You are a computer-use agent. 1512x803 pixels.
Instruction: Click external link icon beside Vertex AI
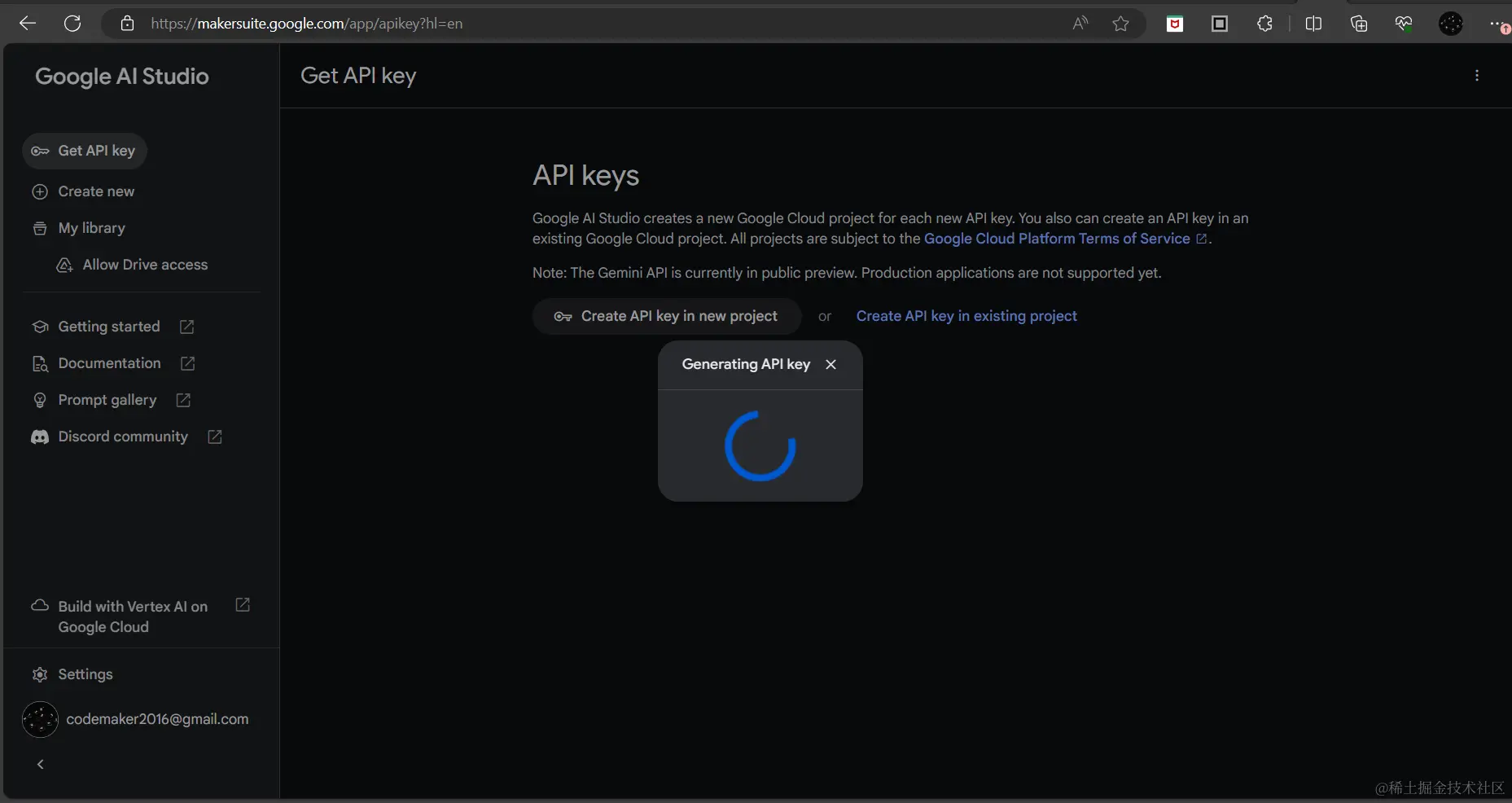[243, 604]
